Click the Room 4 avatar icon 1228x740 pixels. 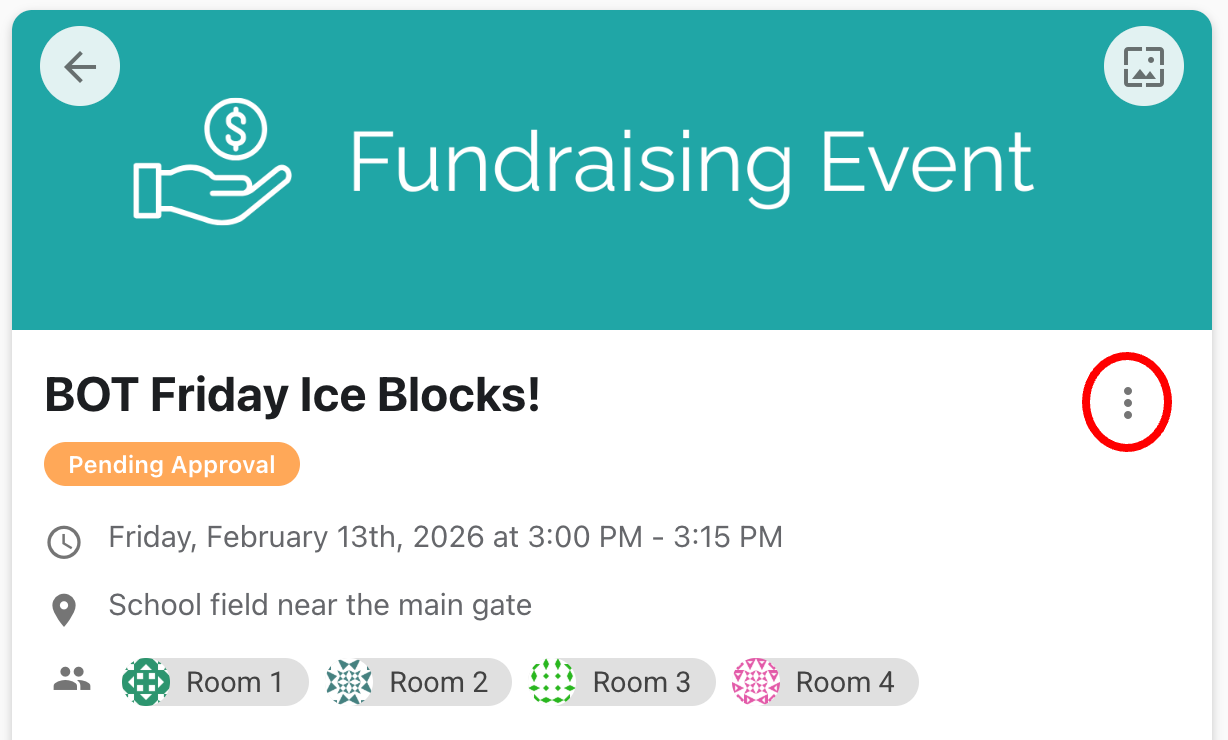756,682
